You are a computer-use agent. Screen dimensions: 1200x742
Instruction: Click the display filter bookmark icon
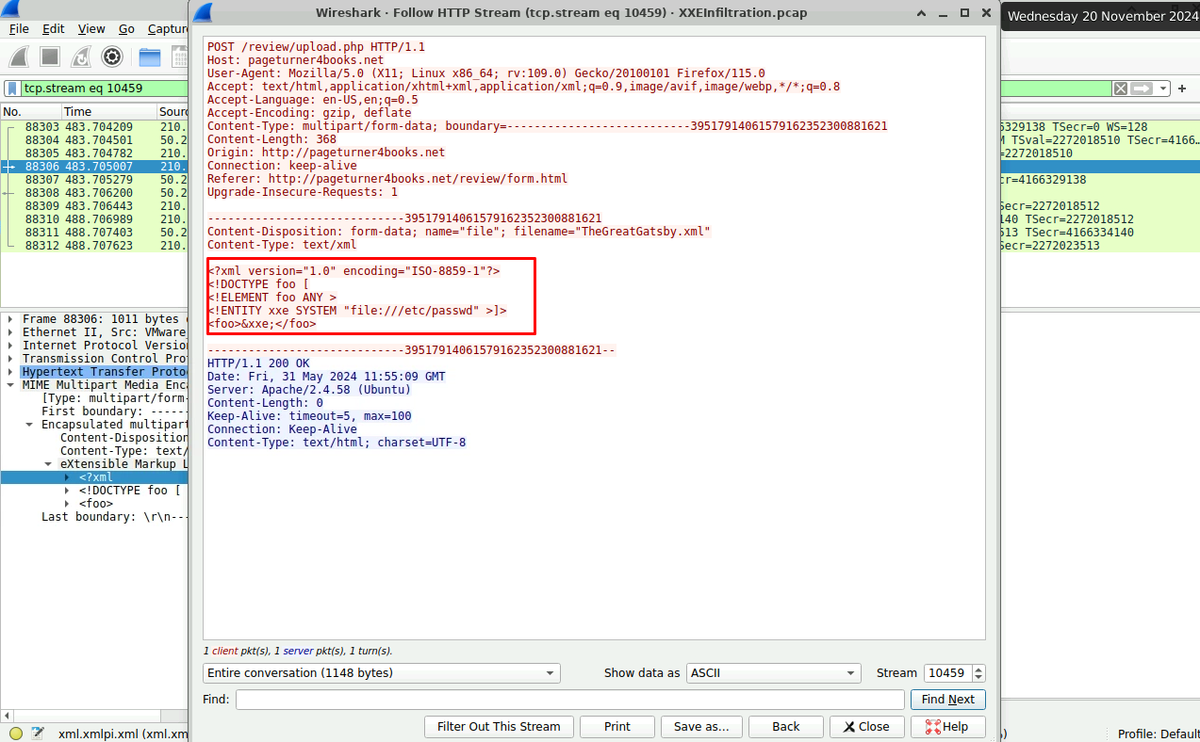tap(13, 88)
